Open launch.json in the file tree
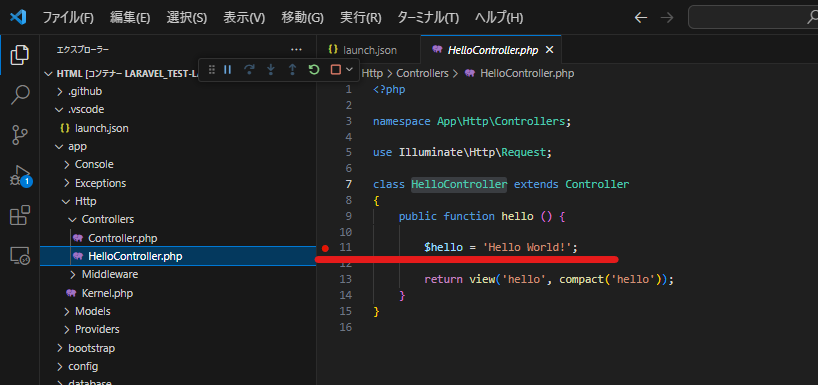 click(178, 128)
